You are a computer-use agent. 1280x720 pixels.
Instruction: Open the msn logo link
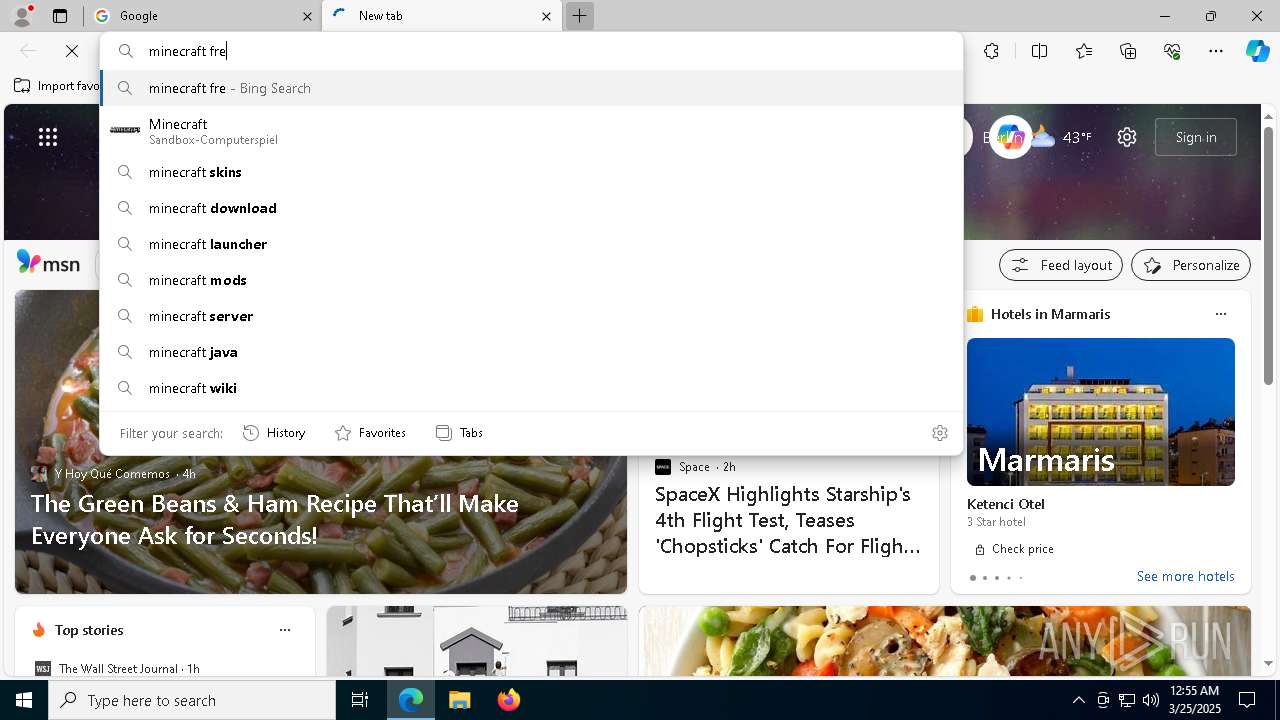point(48,263)
